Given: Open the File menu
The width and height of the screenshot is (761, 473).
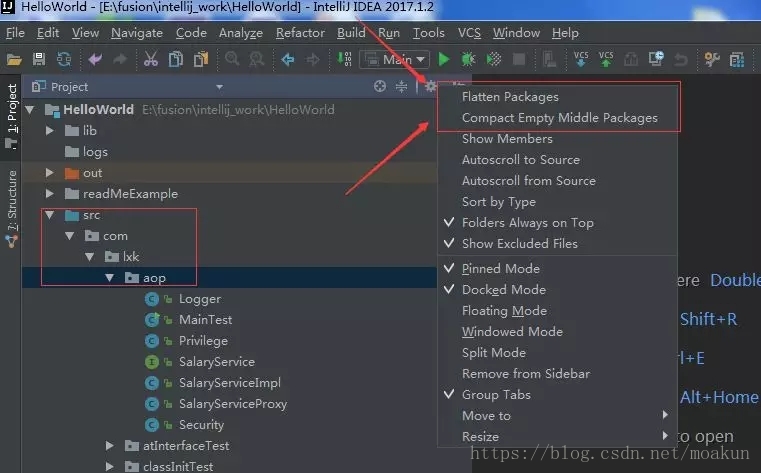Looking at the screenshot, I should 15,33.
